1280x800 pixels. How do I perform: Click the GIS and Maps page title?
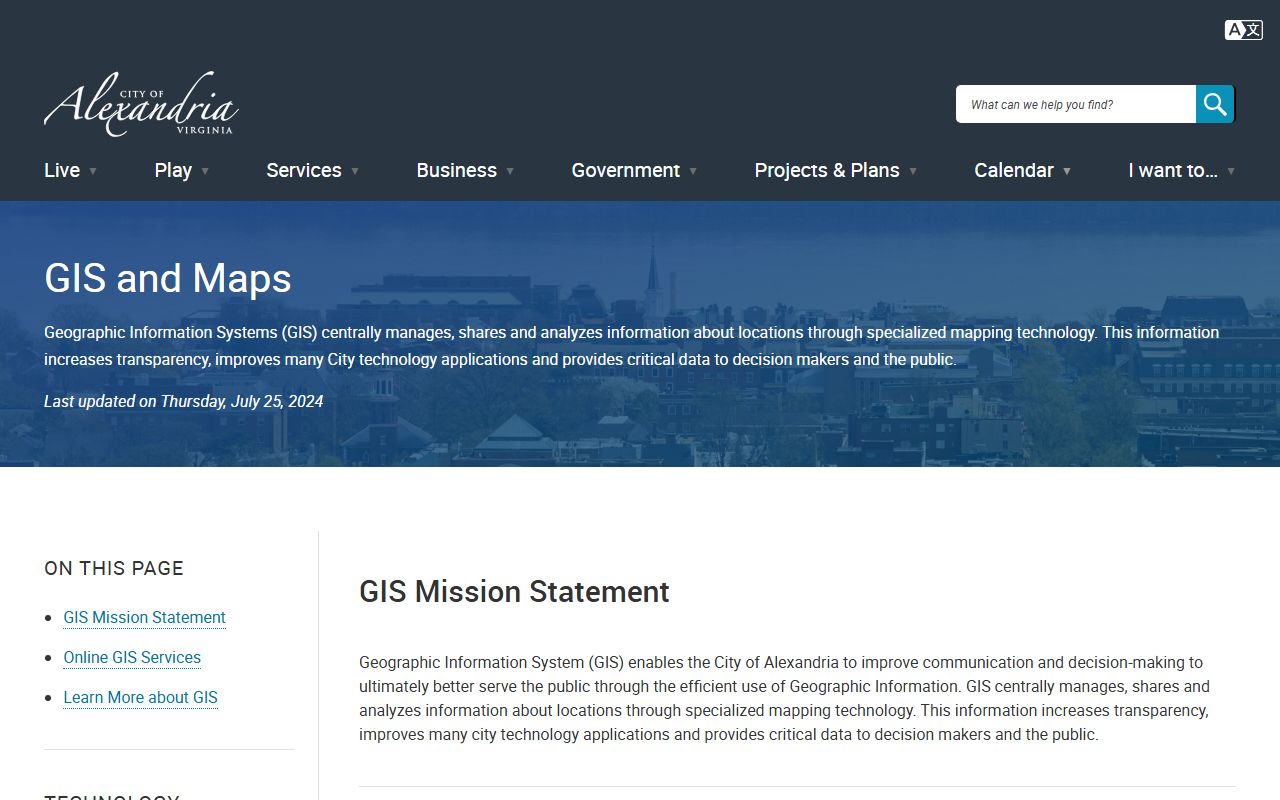(168, 278)
